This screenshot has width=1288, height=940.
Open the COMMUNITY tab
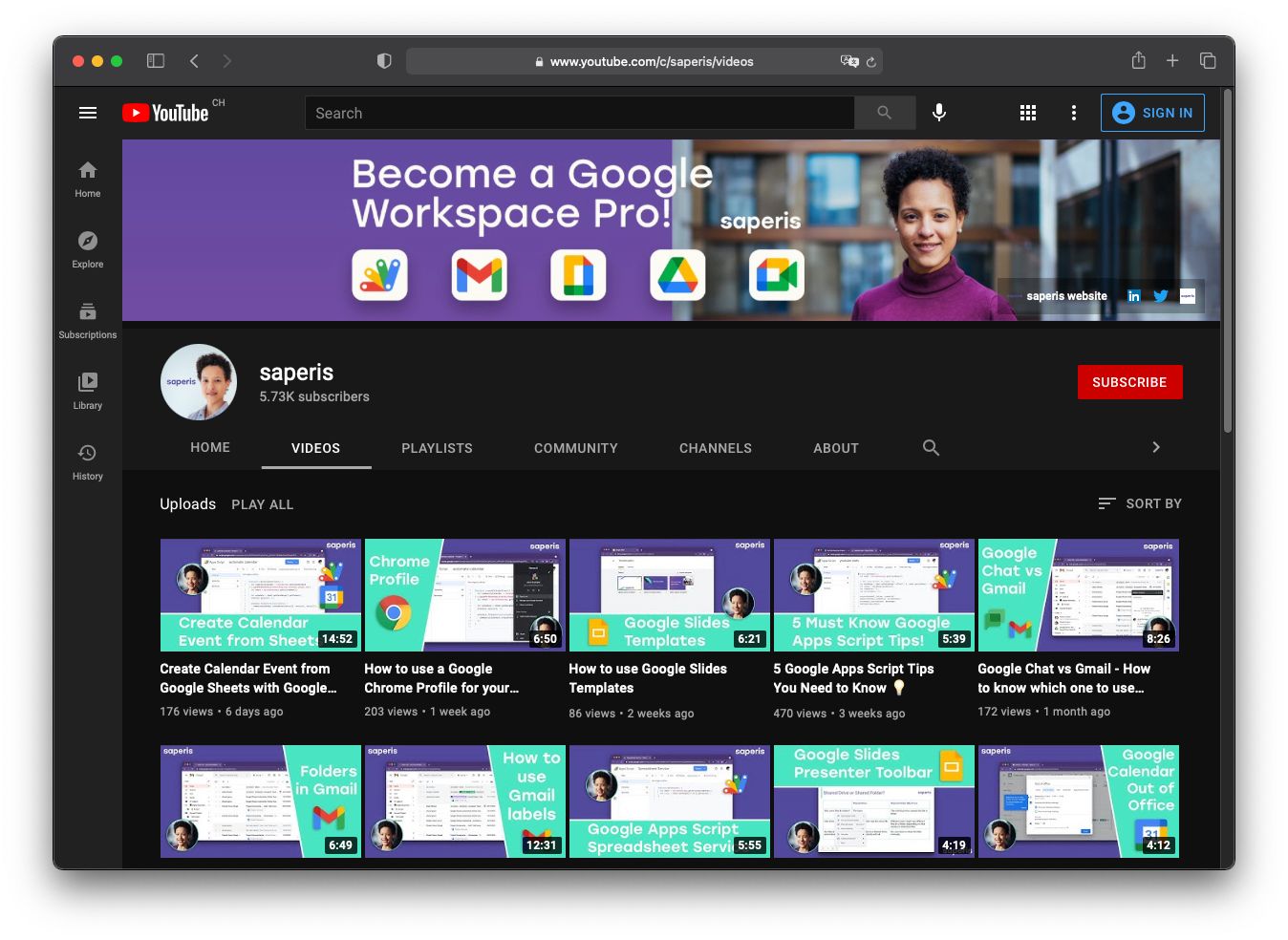[576, 448]
